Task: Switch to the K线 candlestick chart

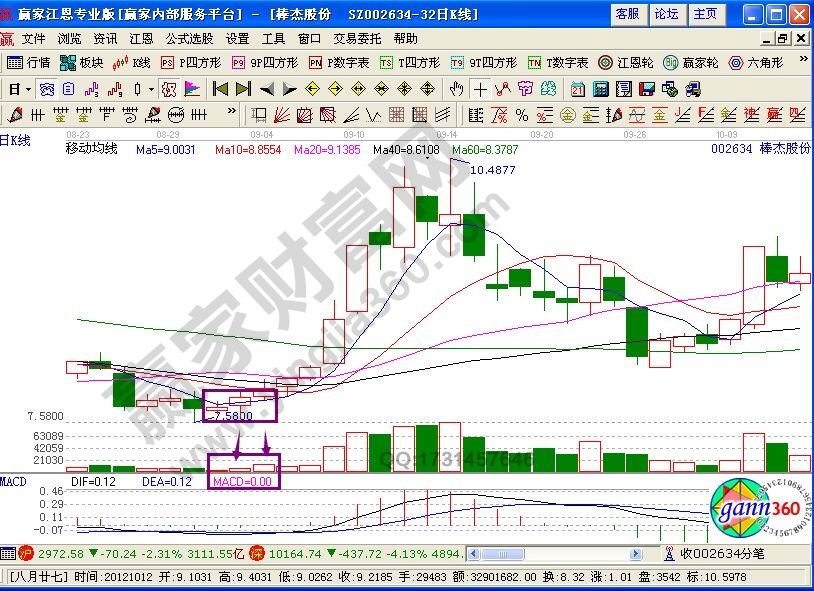Action: coord(133,62)
